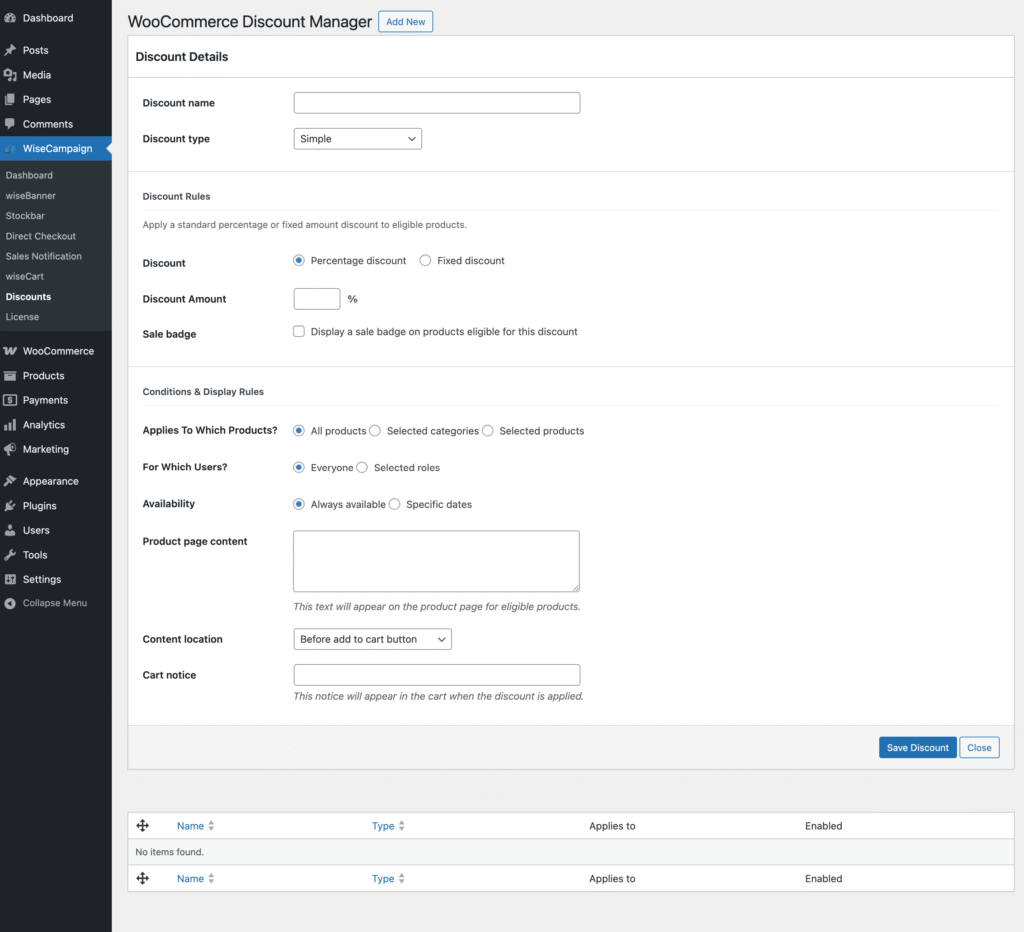Choose Selected roles radio option

click(x=362, y=468)
